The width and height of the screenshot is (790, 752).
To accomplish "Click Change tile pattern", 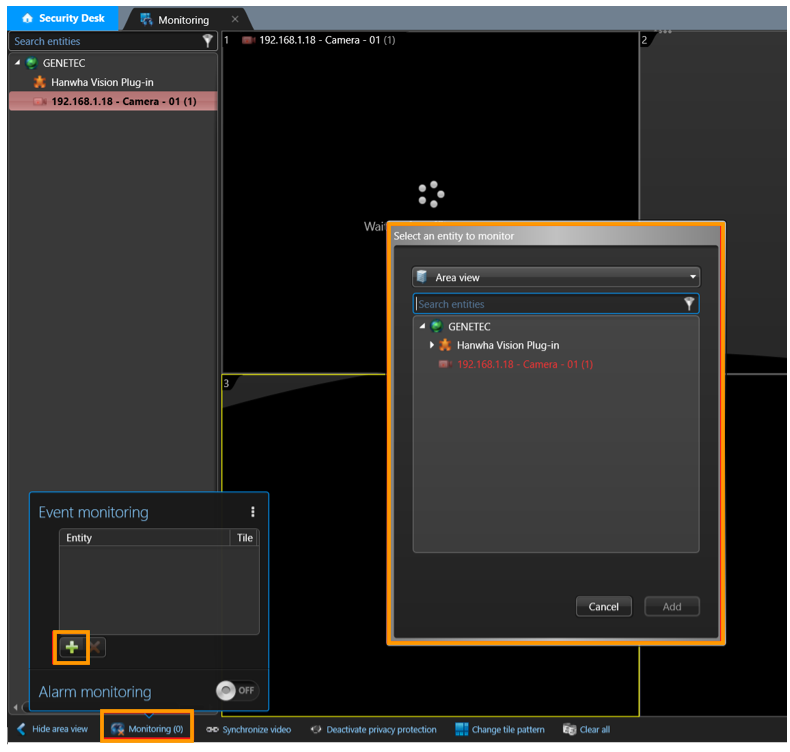I will [500, 729].
